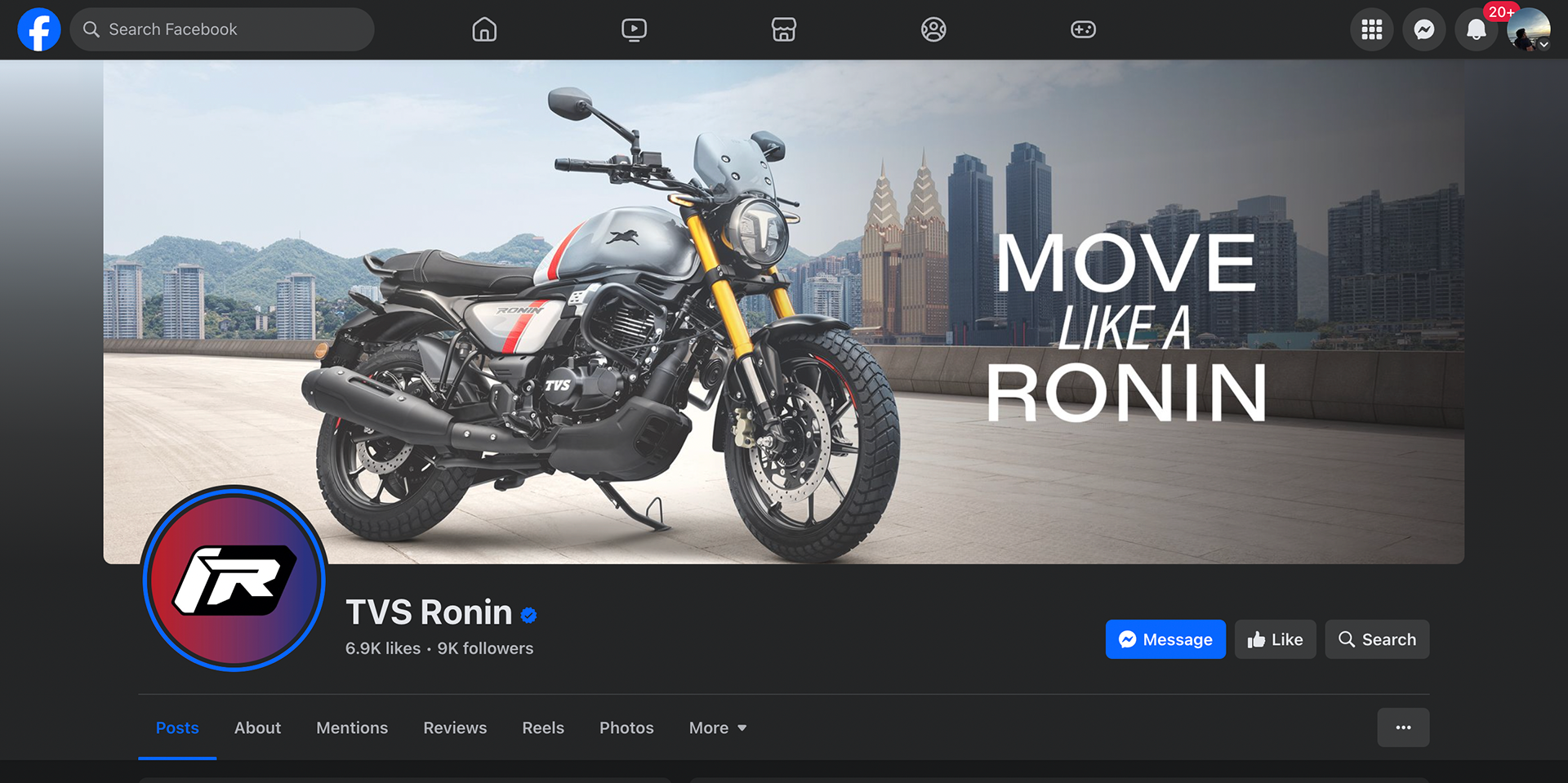Screen dimensions: 1568x783
Task: Switch to the Mentions tab
Action: [352, 727]
